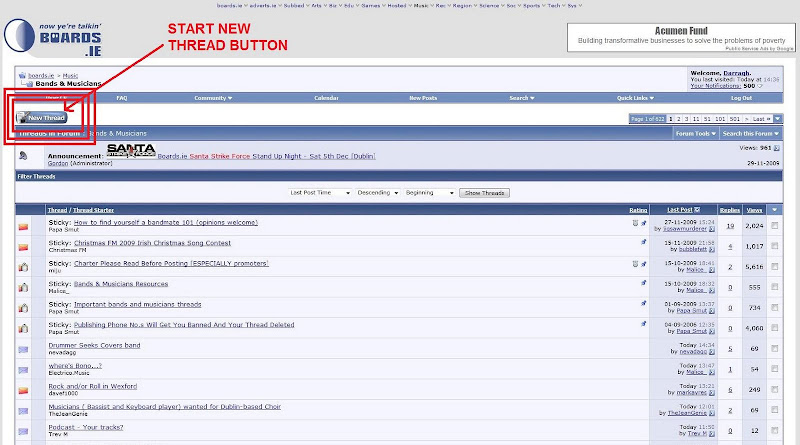Tick checkbox for Rock and/or Roll in Wexford

point(774,389)
